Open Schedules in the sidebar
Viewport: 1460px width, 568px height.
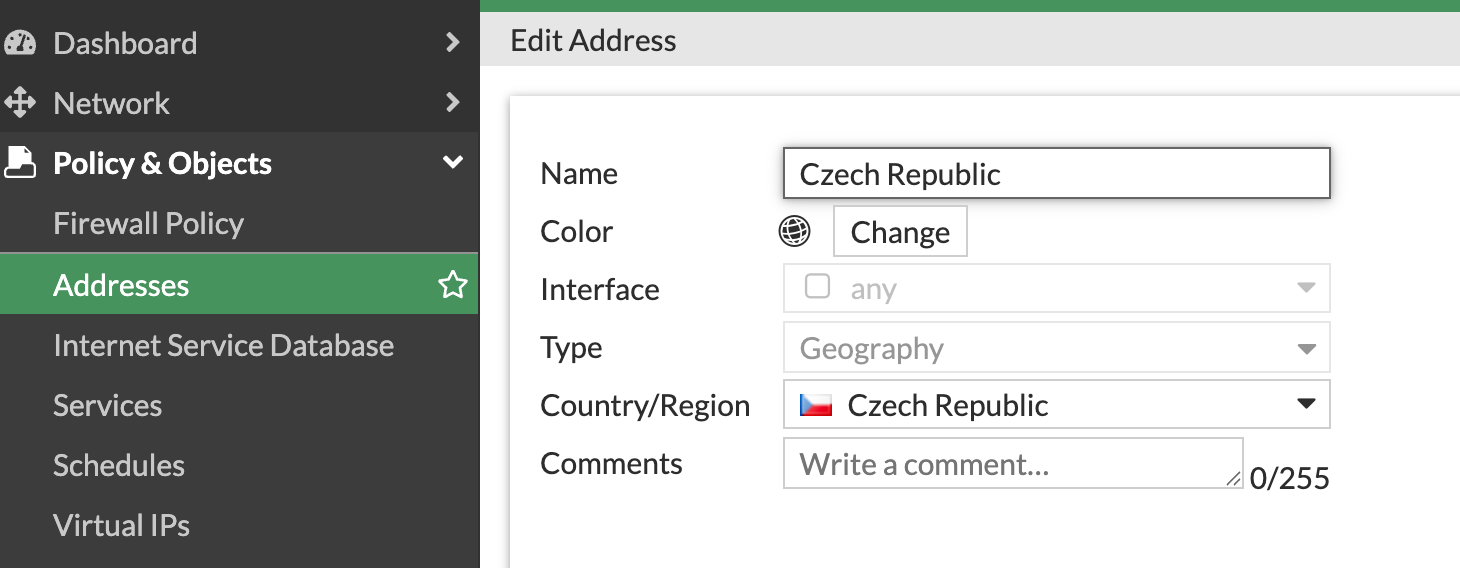[118, 466]
